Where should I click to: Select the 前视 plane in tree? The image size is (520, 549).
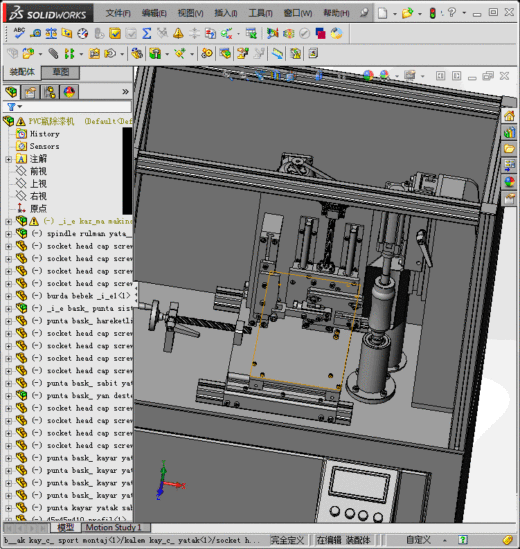[38, 171]
